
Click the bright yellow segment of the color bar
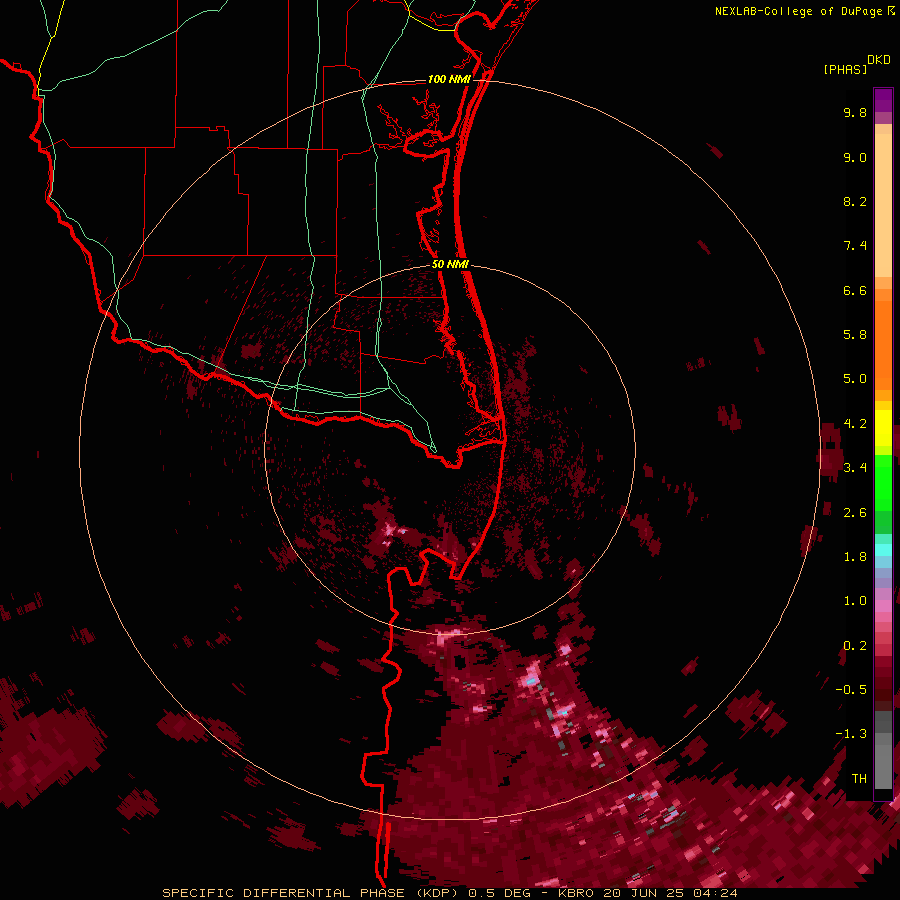click(x=883, y=428)
